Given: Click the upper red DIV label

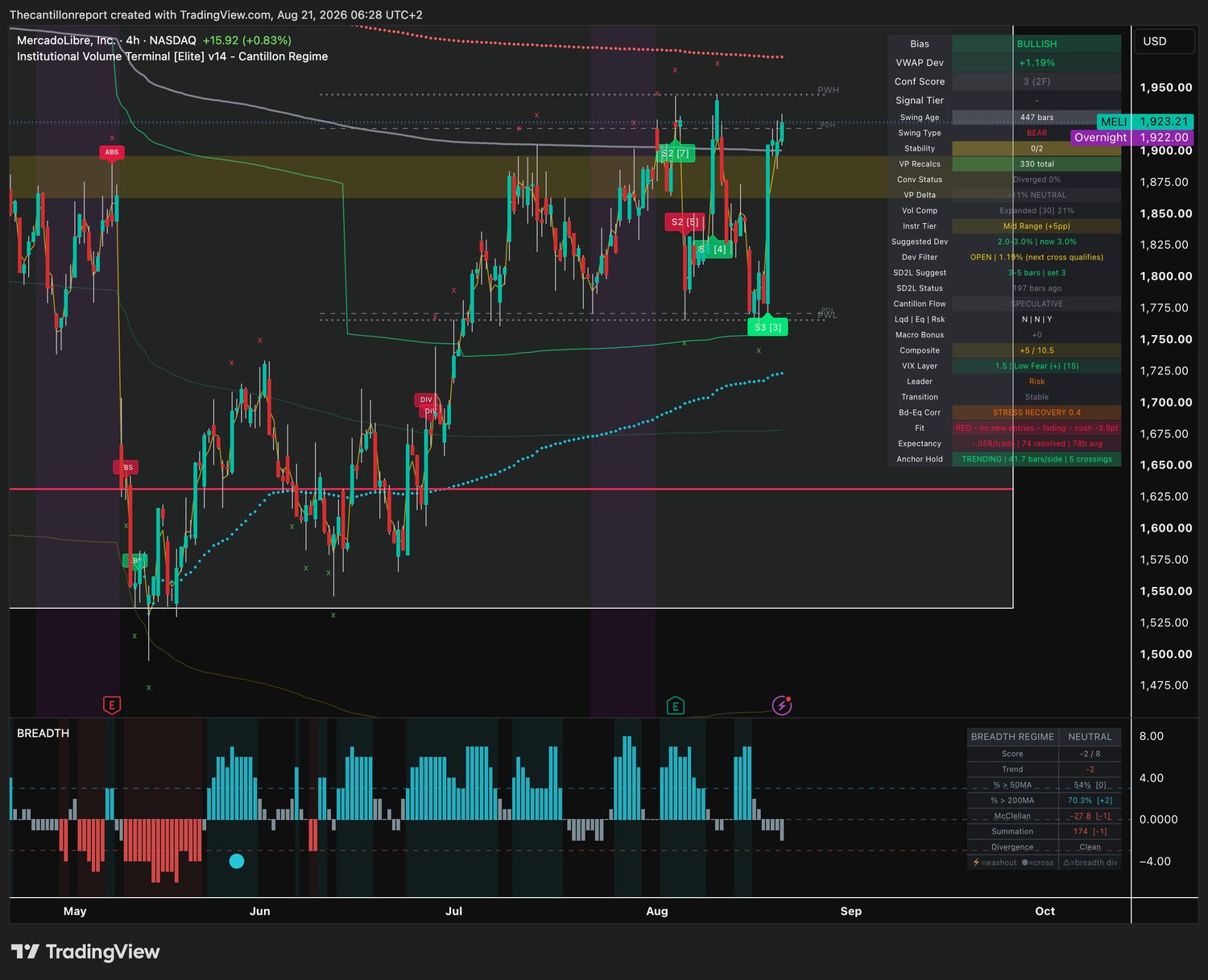Looking at the screenshot, I should click(426, 399).
